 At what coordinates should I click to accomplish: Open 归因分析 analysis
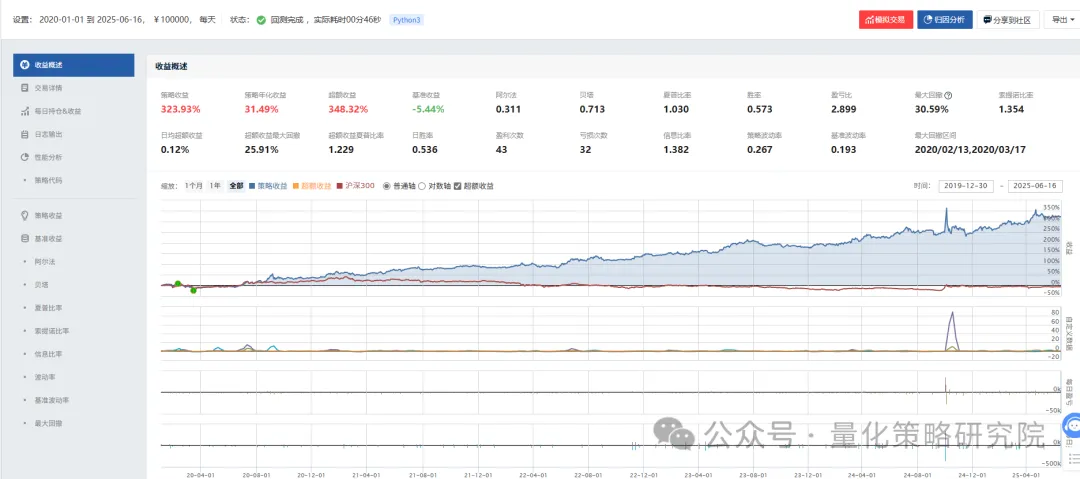point(944,20)
